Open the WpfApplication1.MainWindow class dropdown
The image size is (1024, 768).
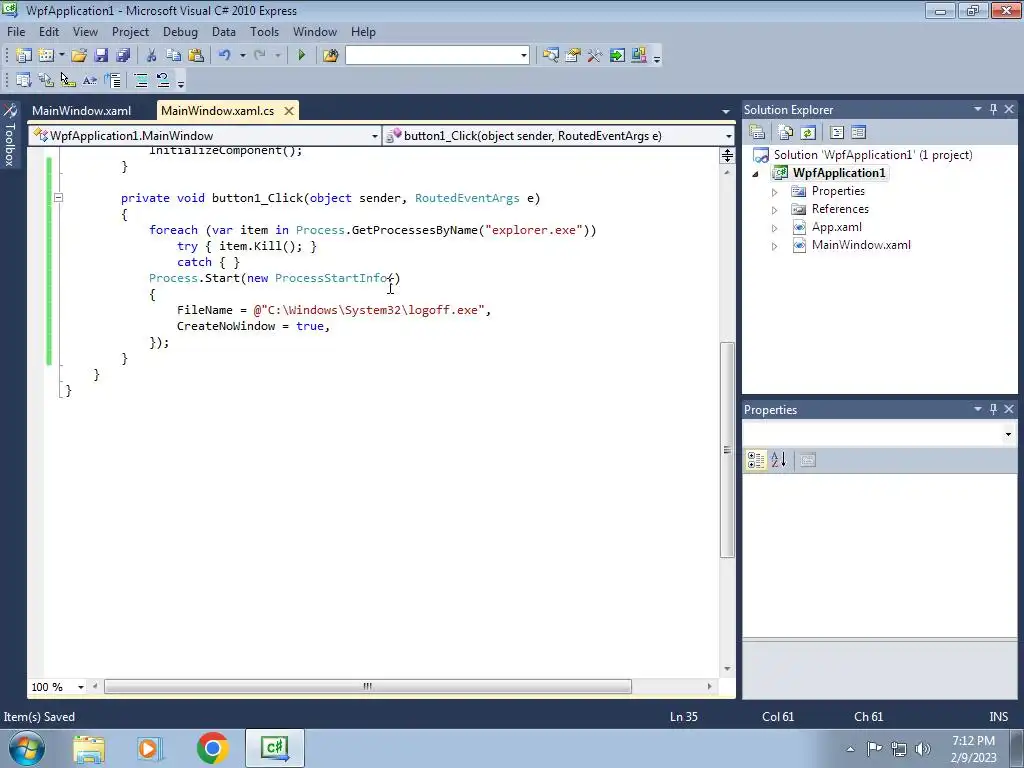[x=375, y=136]
